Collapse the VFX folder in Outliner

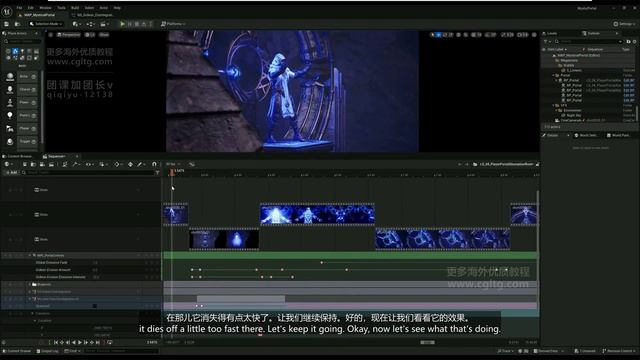[554, 105]
